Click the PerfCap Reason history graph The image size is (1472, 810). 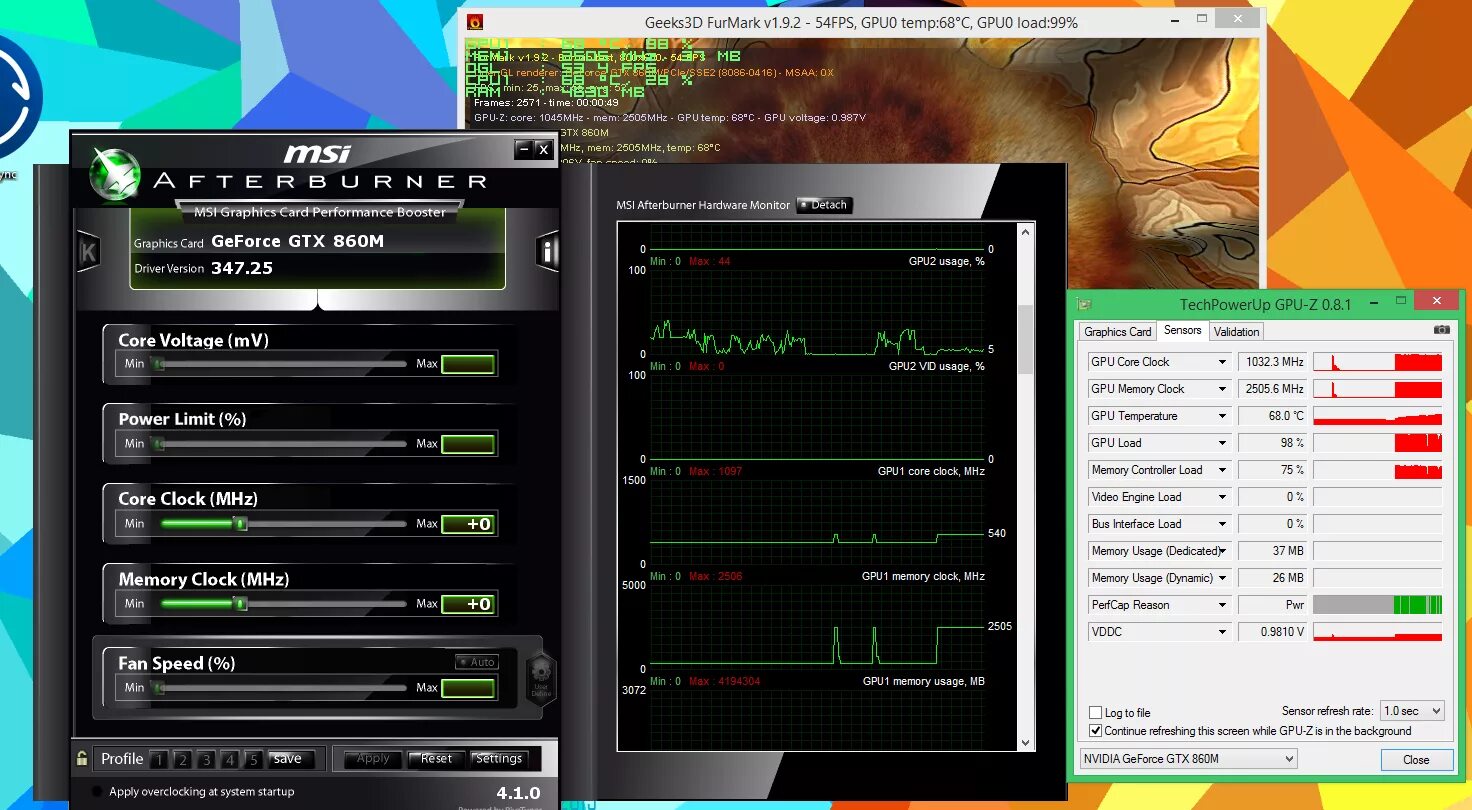[x=1377, y=605]
